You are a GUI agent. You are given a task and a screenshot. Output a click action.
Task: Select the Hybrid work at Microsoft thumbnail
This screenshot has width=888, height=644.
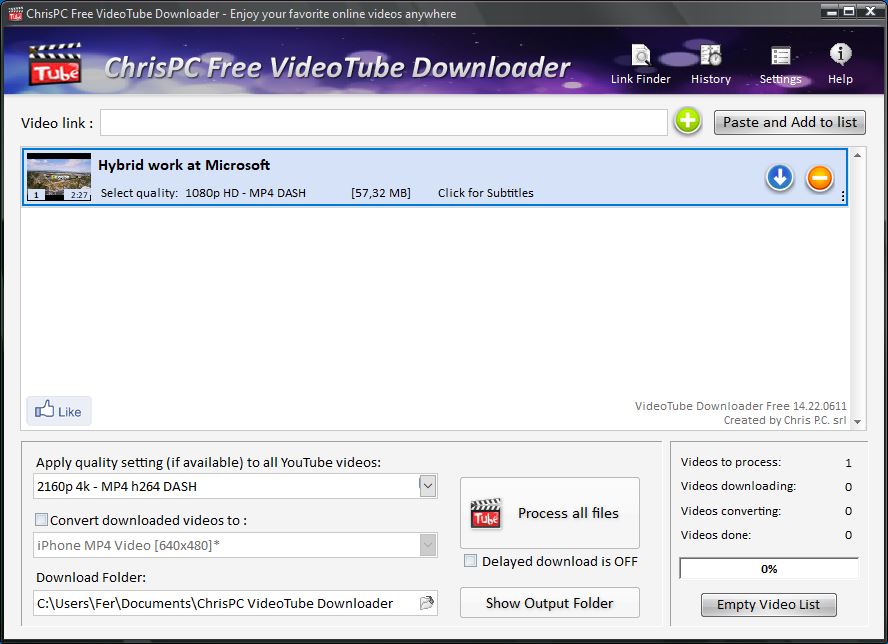pyautogui.click(x=59, y=177)
